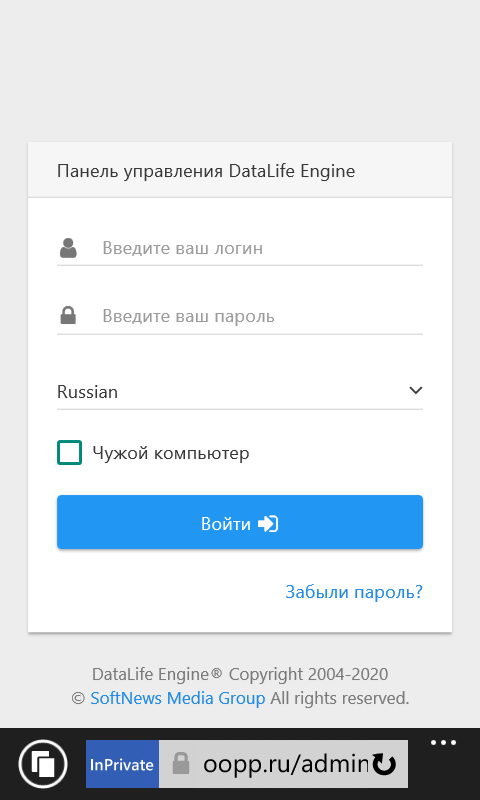Click the padlock icon beside password field
480x800 pixels.
[68, 315]
